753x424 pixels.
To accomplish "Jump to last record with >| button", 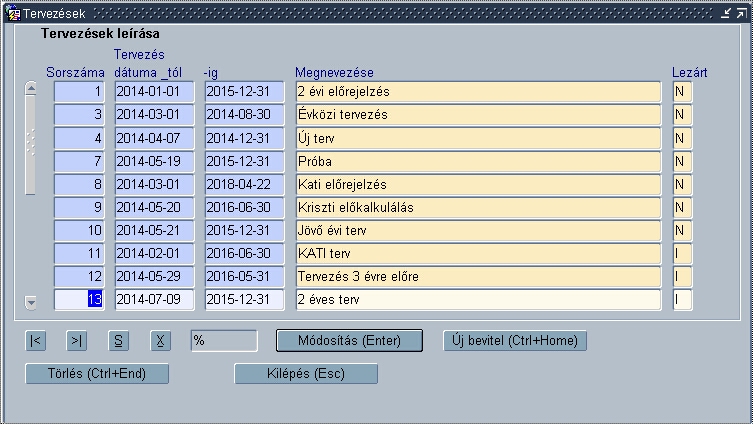I will [76, 340].
